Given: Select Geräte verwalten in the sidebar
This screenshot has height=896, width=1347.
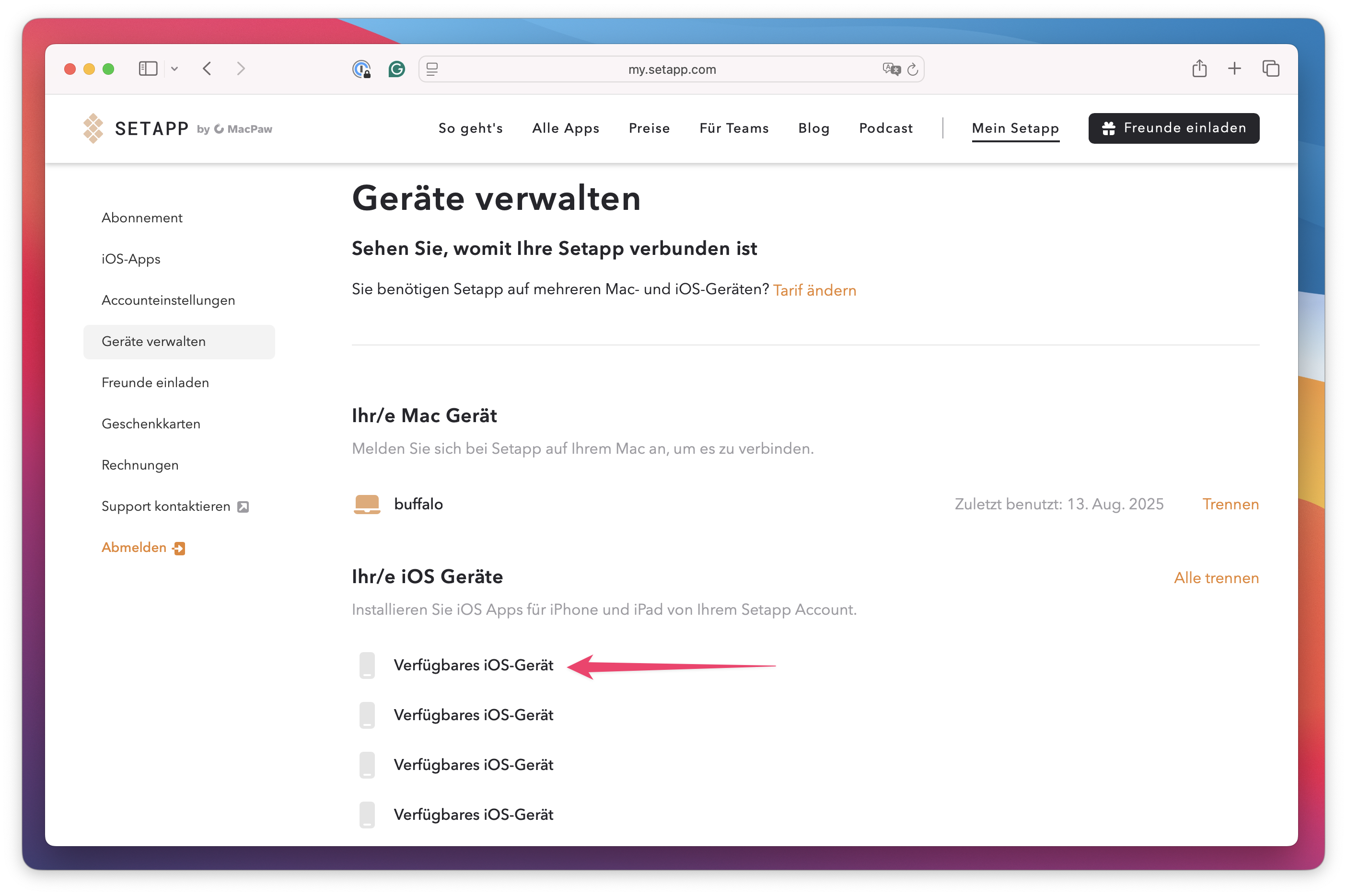Looking at the screenshot, I should [x=179, y=342].
